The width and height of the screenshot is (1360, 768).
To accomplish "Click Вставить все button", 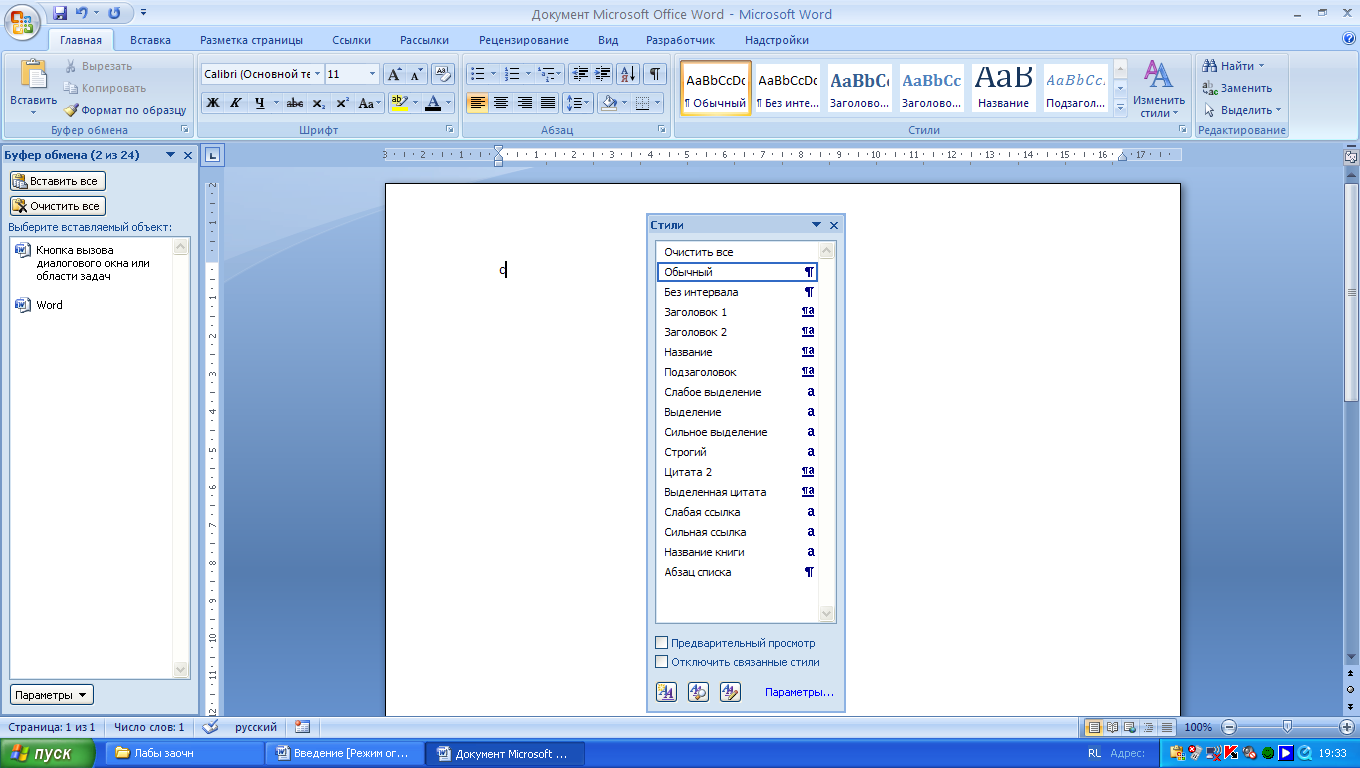I will [57, 181].
